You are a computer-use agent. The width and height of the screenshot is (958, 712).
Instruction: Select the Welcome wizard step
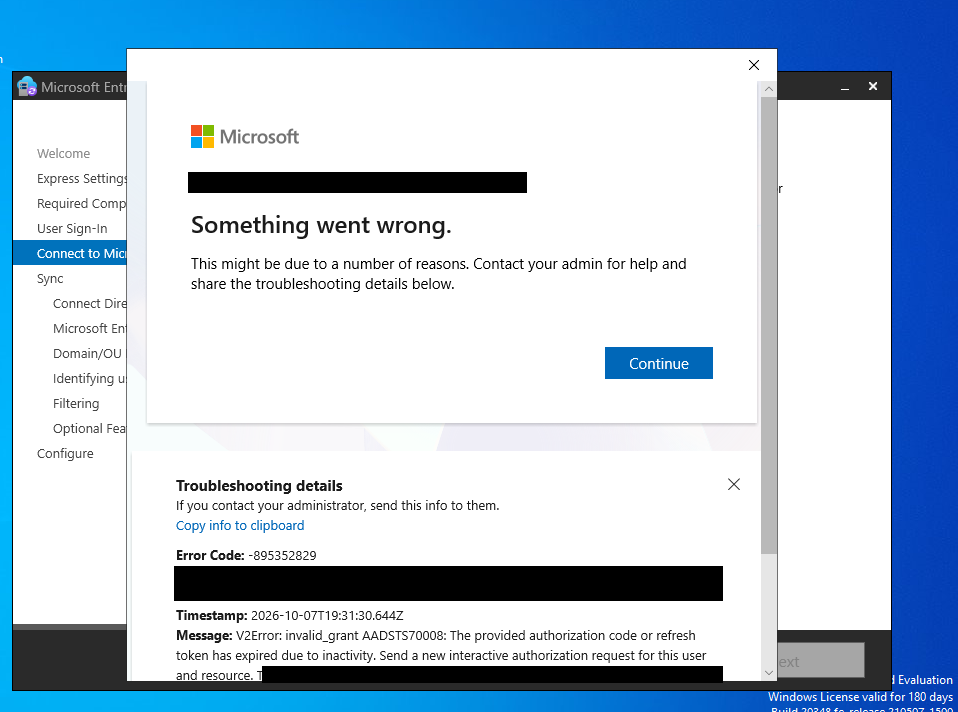[63, 153]
